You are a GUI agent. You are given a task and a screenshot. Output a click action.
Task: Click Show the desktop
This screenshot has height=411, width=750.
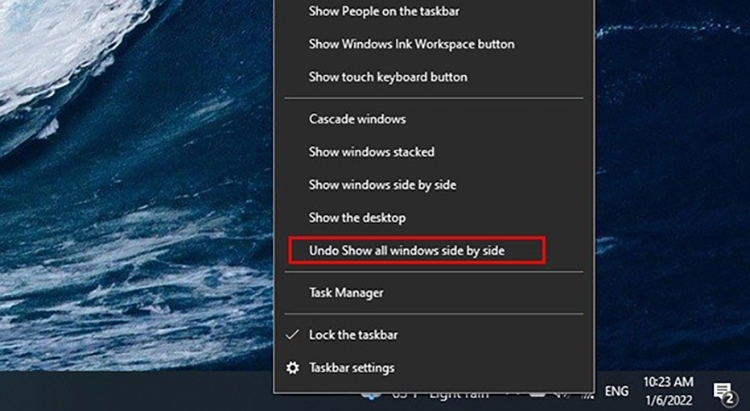click(x=357, y=217)
